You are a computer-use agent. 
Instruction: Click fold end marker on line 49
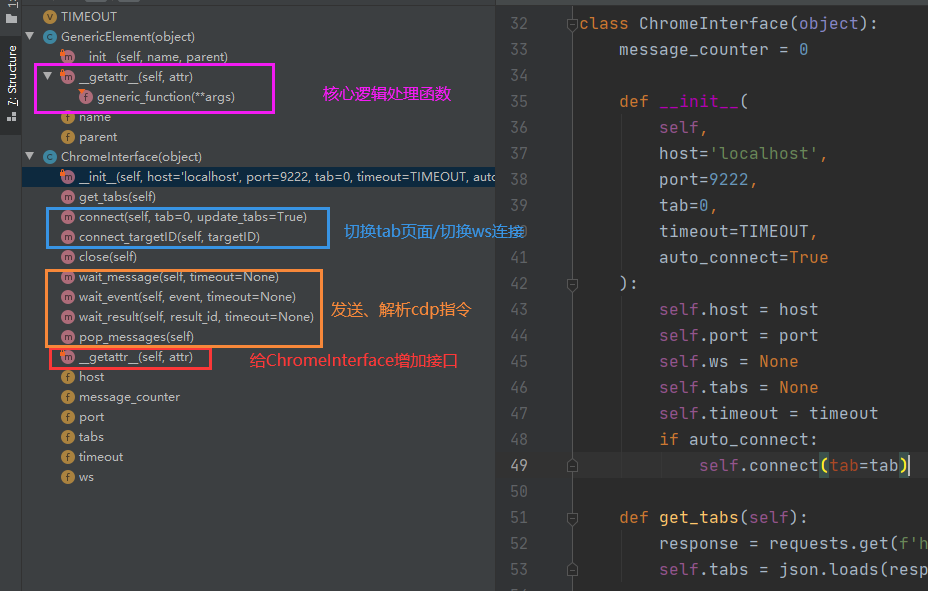pyautogui.click(x=572, y=466)
